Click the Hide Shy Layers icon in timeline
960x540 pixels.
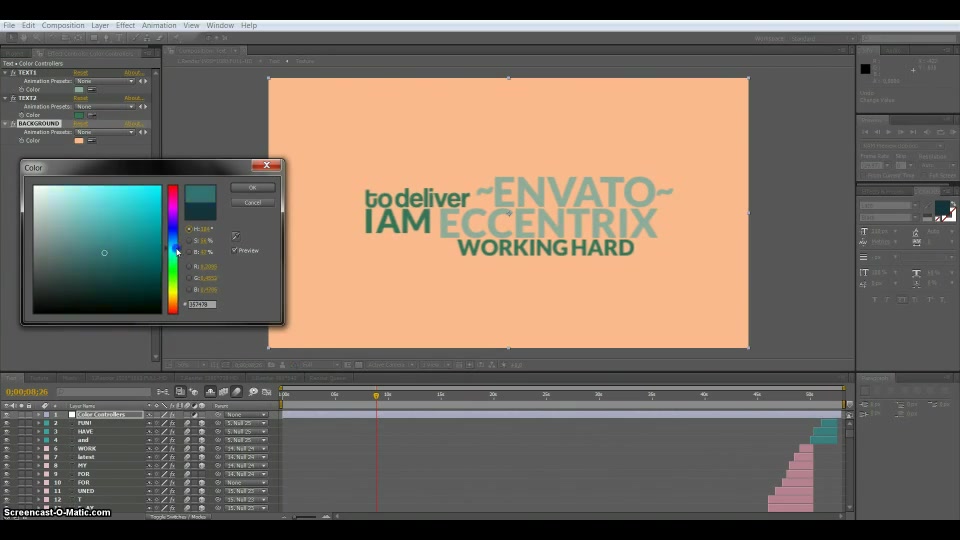pyautogui.click(x=210, y=392)
